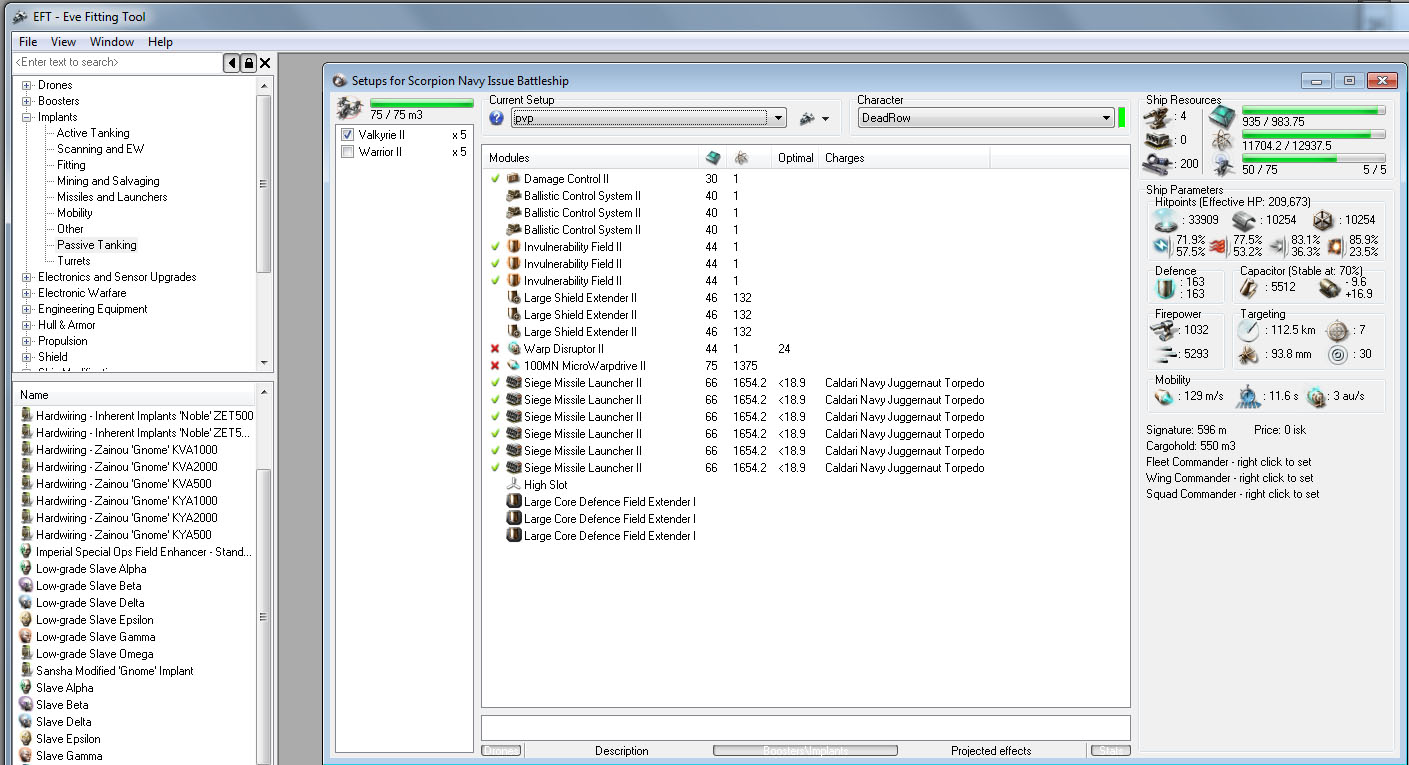
Task: Open the Help menu
Action: coord(160,42)
